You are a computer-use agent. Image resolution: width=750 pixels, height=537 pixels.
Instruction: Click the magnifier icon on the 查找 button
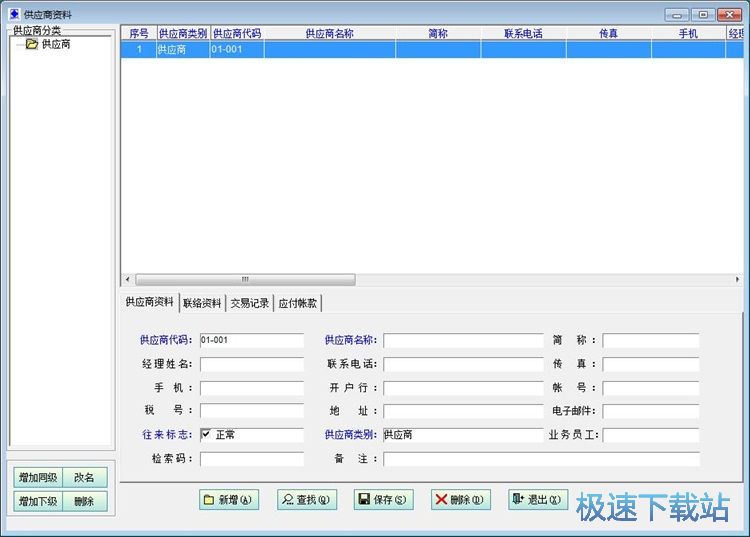coord(287,500)
